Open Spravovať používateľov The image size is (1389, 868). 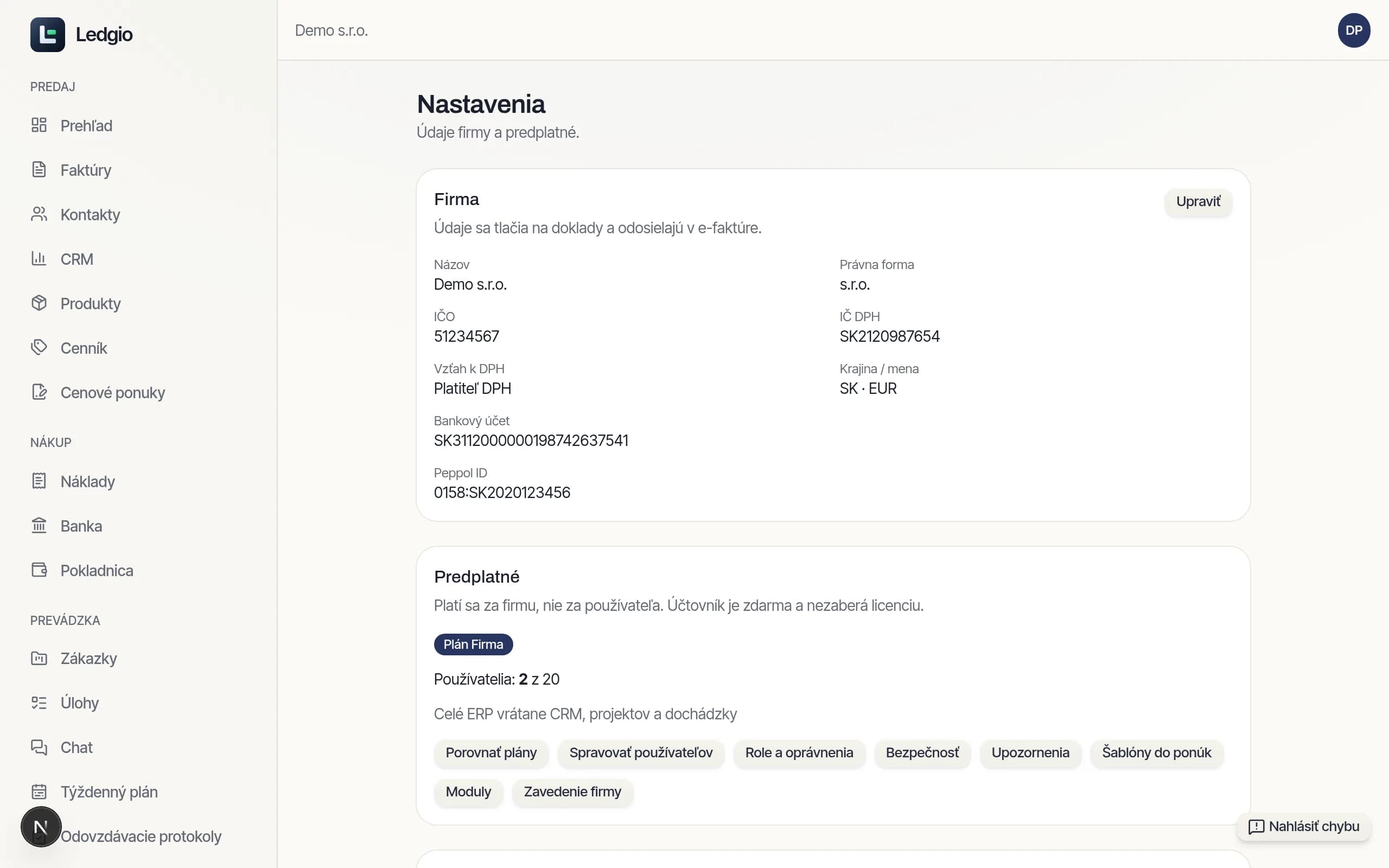tap(641, 752)
